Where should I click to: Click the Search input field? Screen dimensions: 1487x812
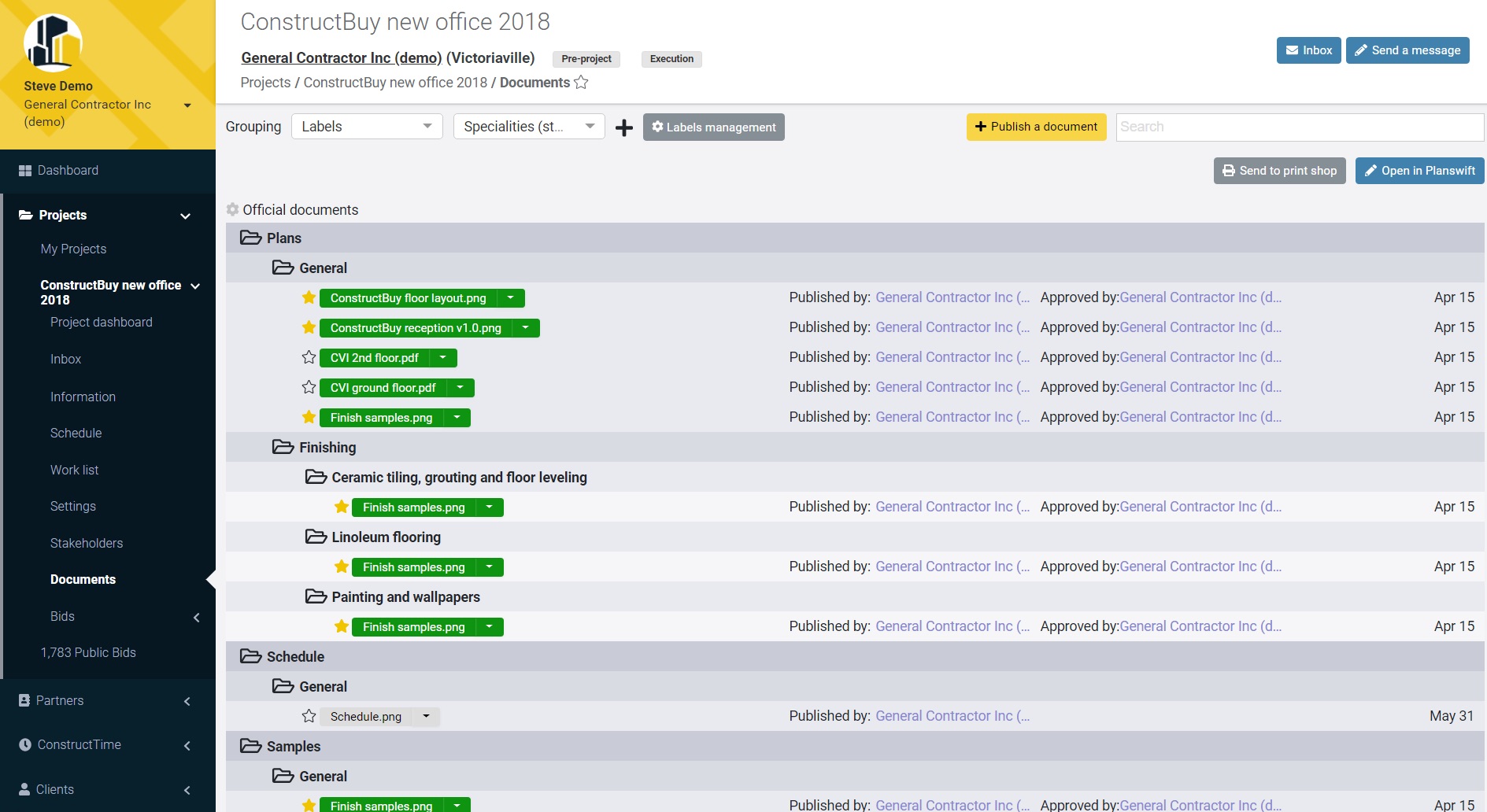(1300, 127)
